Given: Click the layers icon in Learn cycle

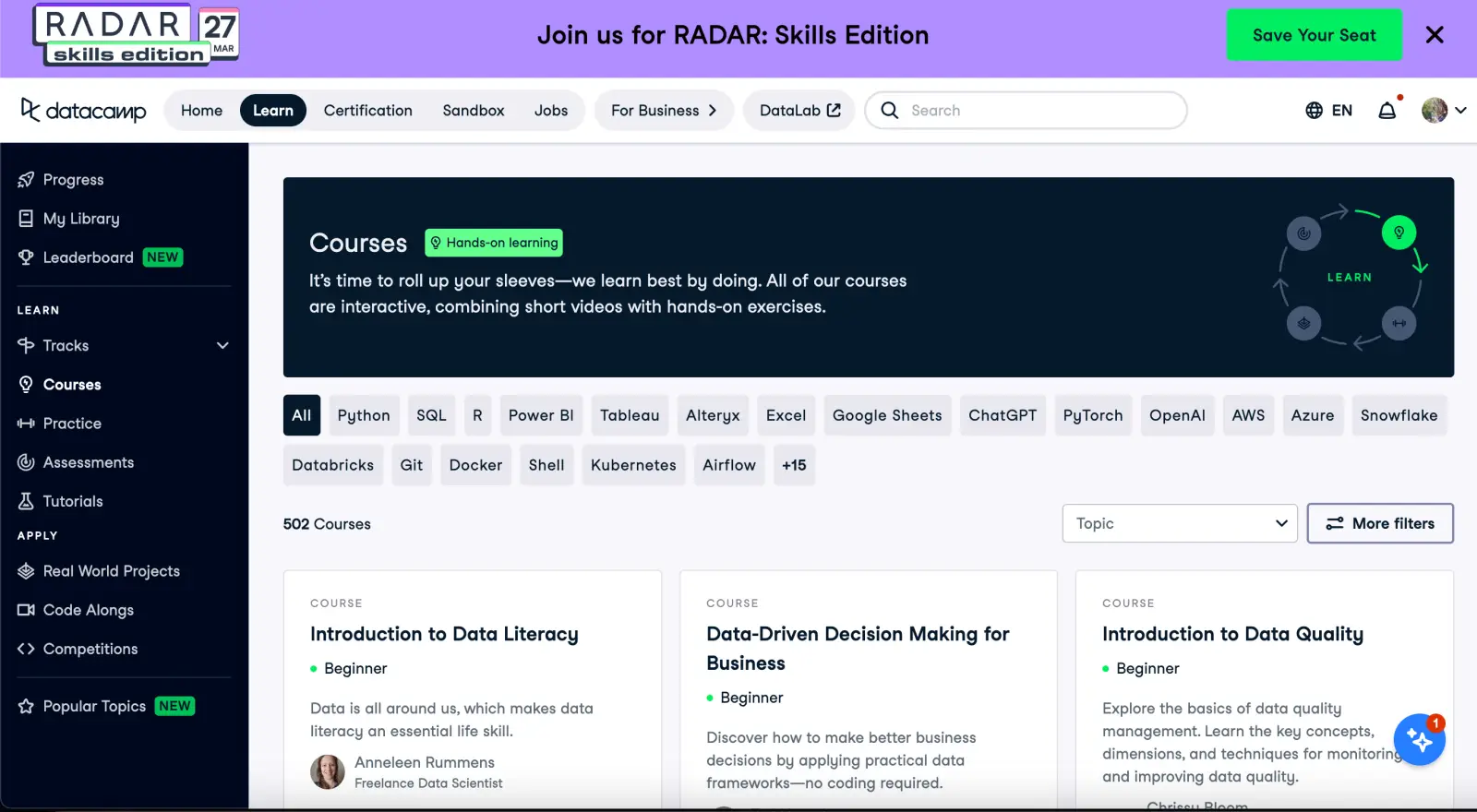Looking at the screenshot, I should coord(1304,323).
